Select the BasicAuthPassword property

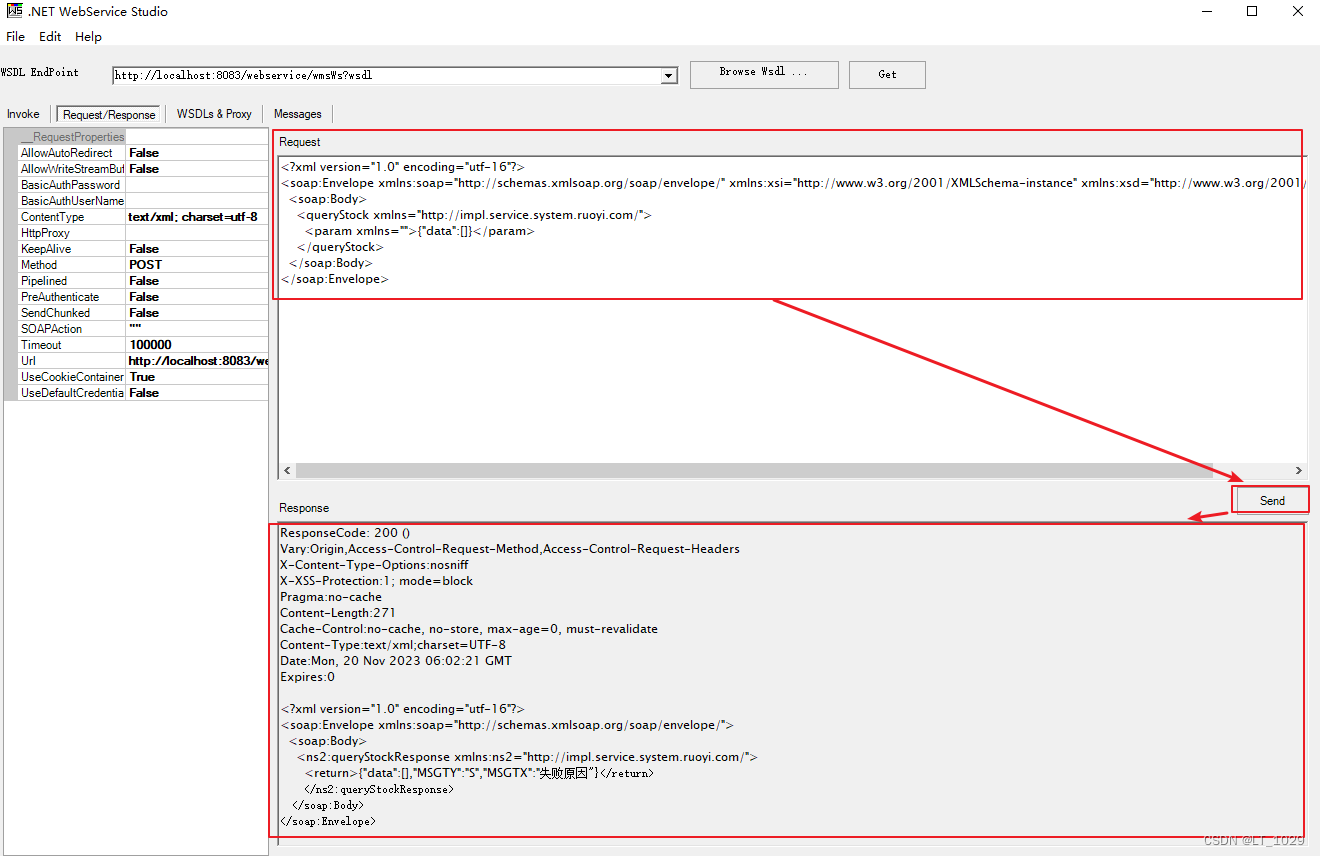click(x=71, y=185)
